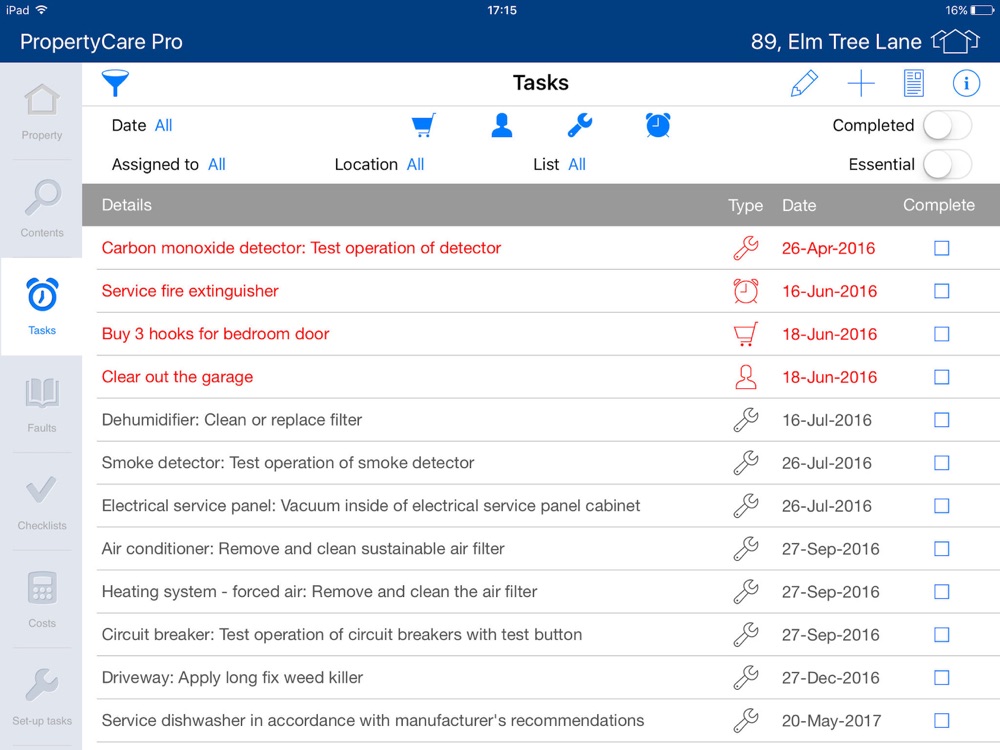
Task: Tap wrench icon on Dehumidifier row
Action: click(746, 420)
